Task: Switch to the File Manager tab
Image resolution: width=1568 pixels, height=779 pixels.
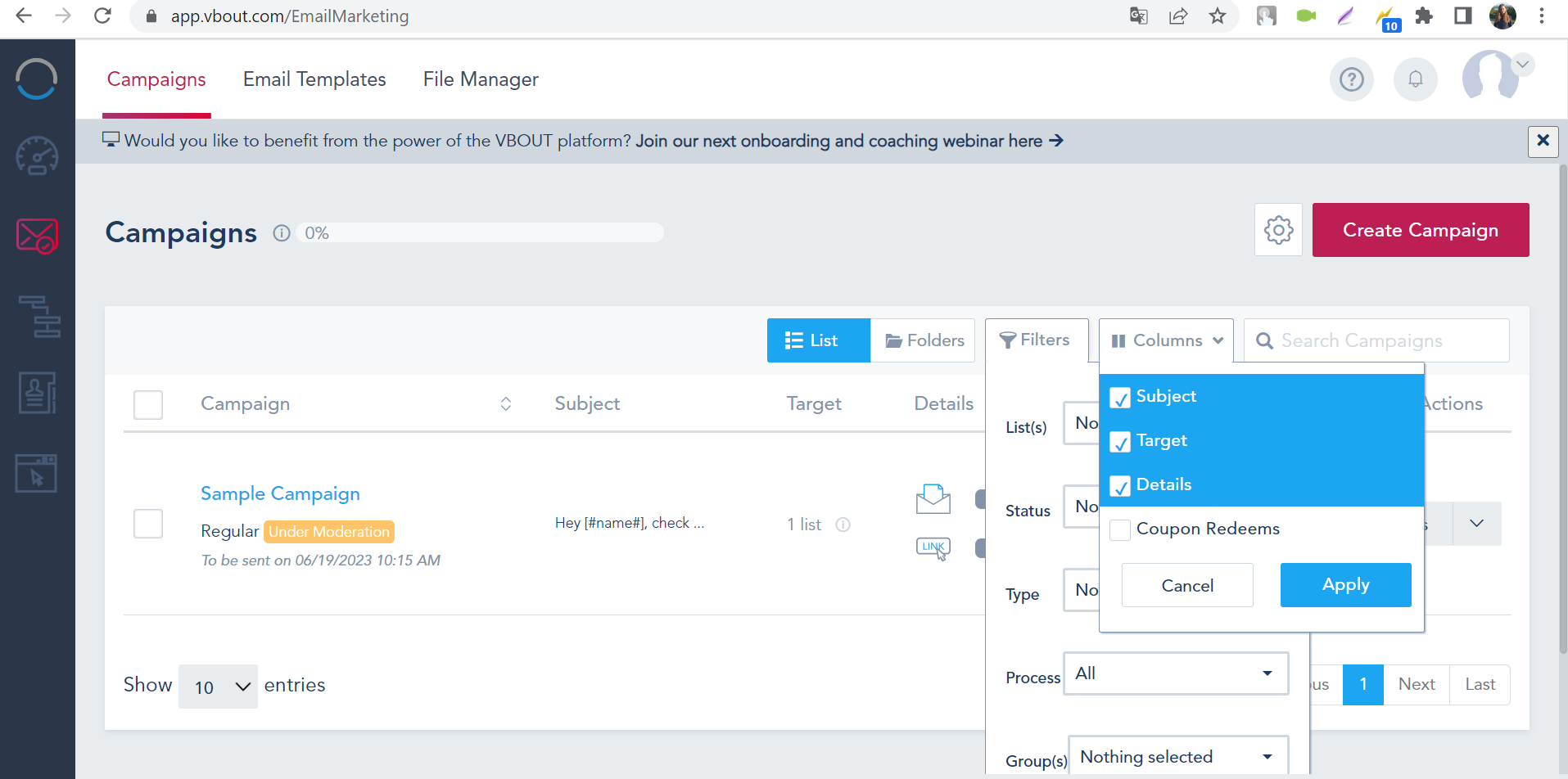Action: pos(481,79)
